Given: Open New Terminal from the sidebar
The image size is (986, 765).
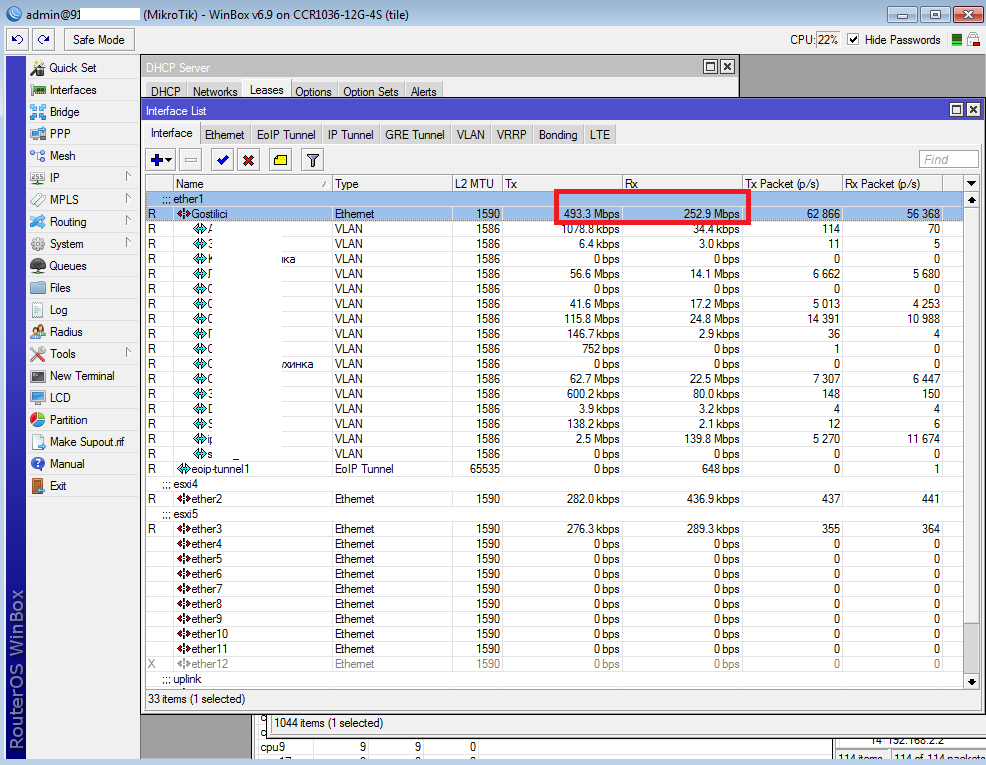Looking at the screenshot, I should 82,376.
